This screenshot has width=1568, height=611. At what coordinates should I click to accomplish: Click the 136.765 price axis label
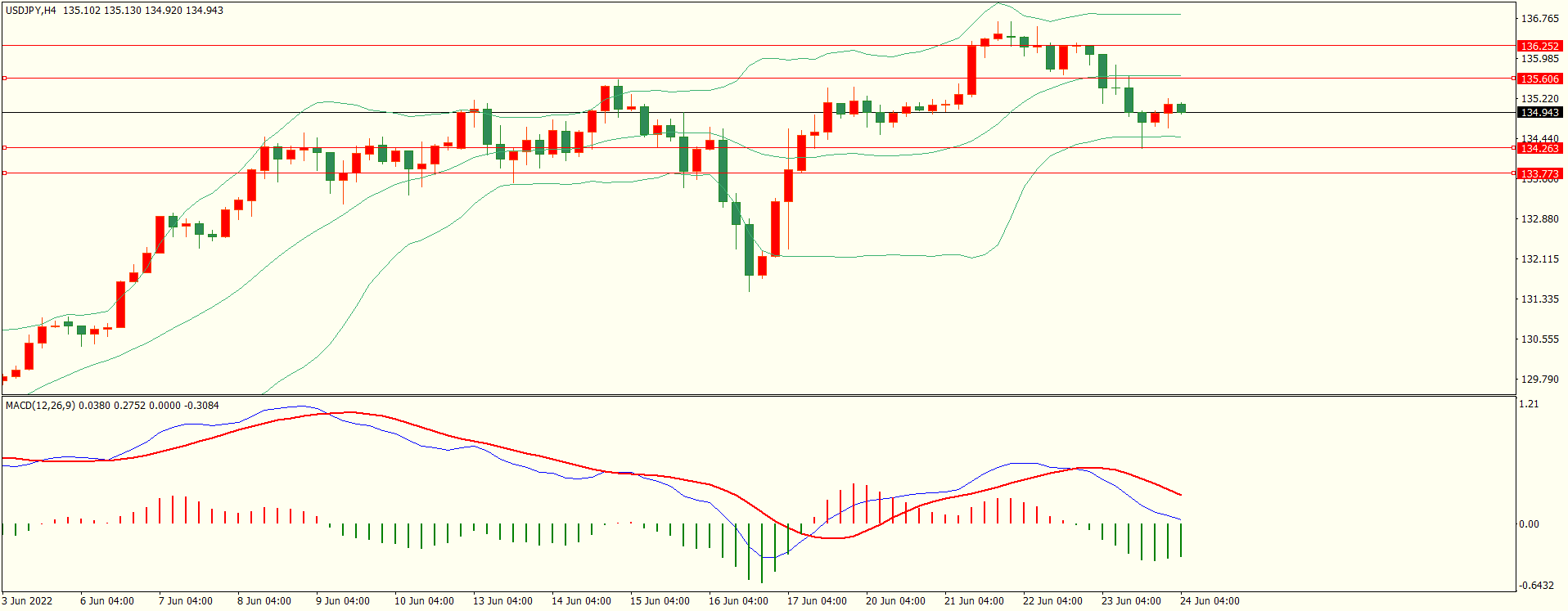click(x=1539, y=19)
